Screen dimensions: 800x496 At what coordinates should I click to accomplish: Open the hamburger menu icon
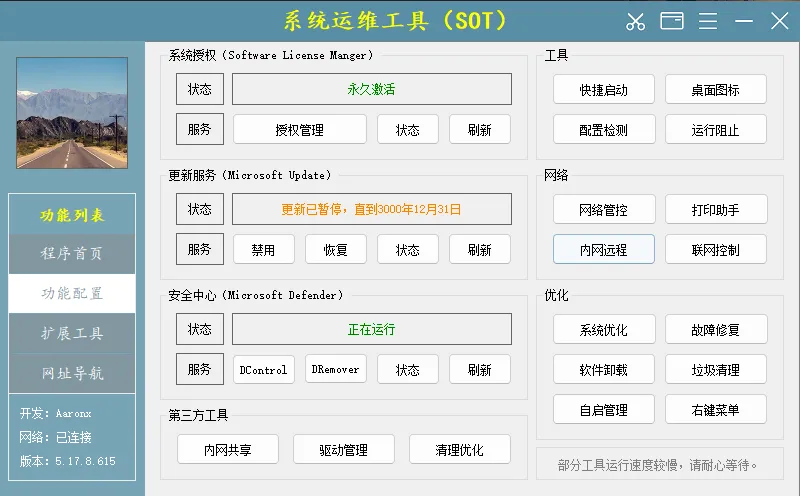coord(708,21)
